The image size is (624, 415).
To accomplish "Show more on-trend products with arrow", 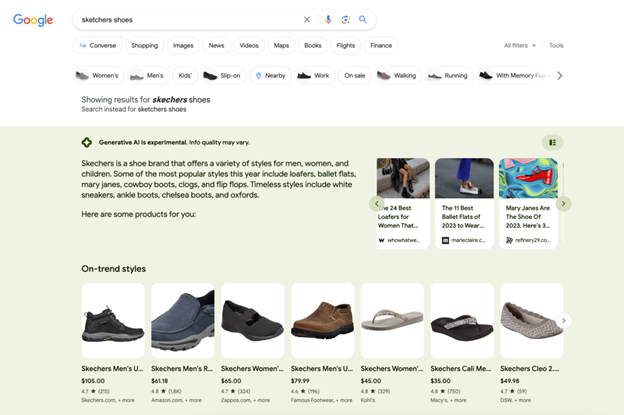I will 563,320.
